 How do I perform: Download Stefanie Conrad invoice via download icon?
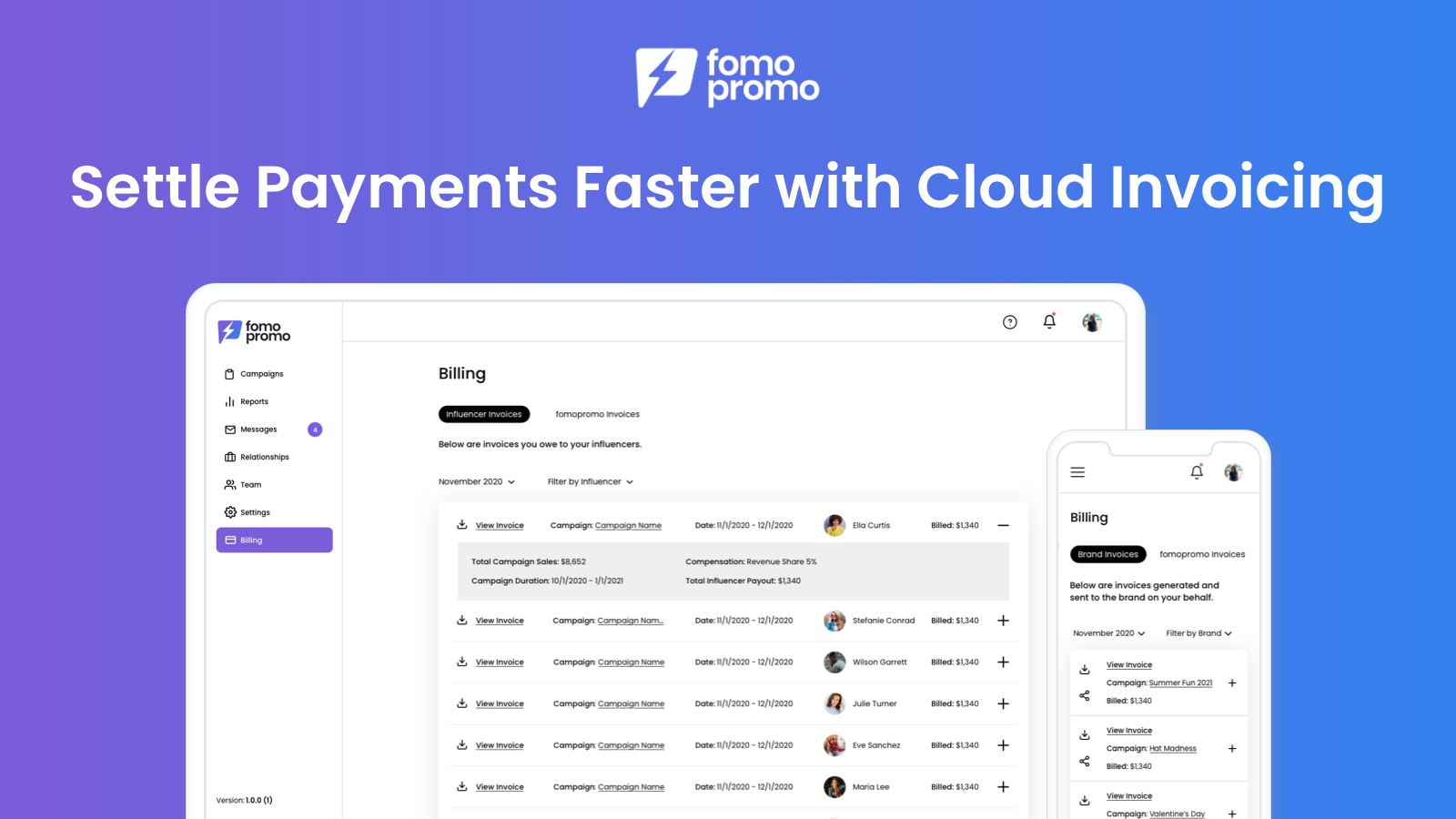pos(461,621)
